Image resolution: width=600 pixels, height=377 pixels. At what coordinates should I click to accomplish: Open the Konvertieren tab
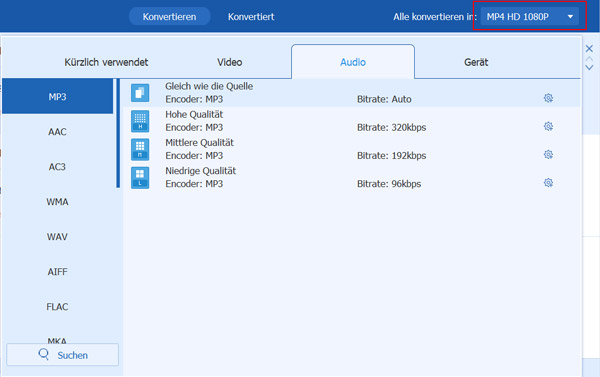pos(170,16)
